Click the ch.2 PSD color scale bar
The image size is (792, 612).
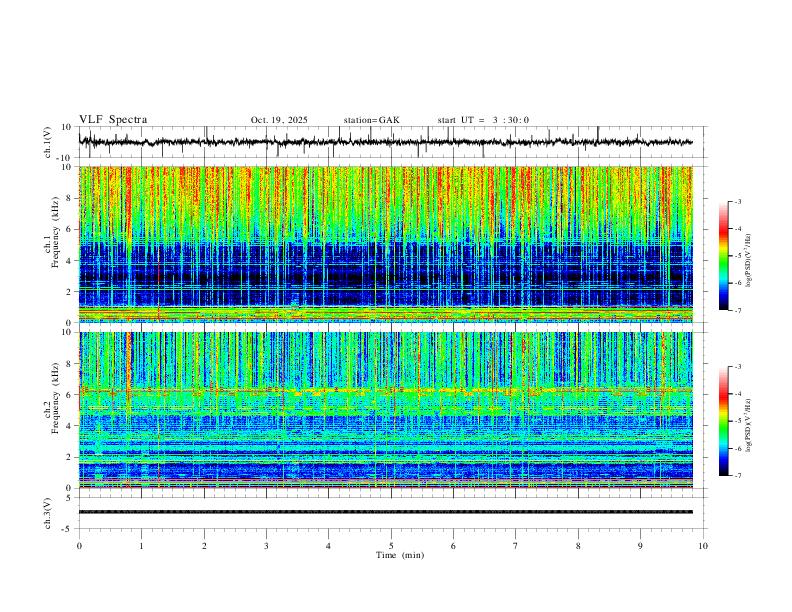click(723, 421)
